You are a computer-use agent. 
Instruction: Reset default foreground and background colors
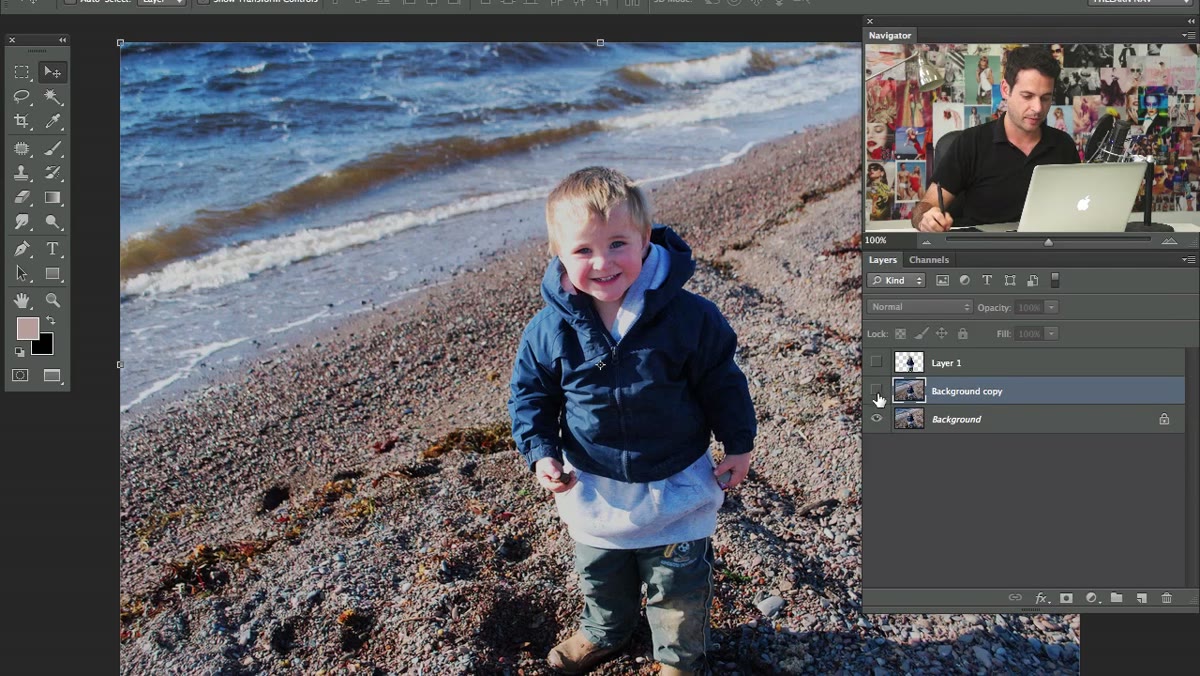tap(20, 352)
